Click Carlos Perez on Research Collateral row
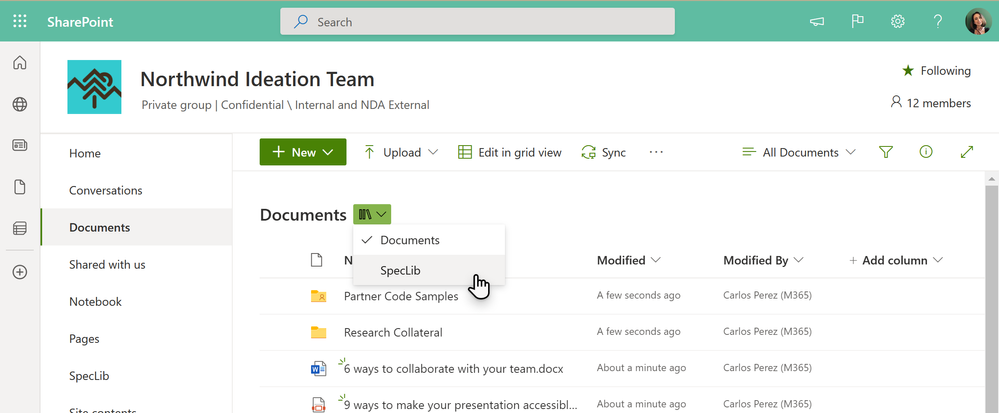Viewport: 999px width, 413px height. click(767, 331)
